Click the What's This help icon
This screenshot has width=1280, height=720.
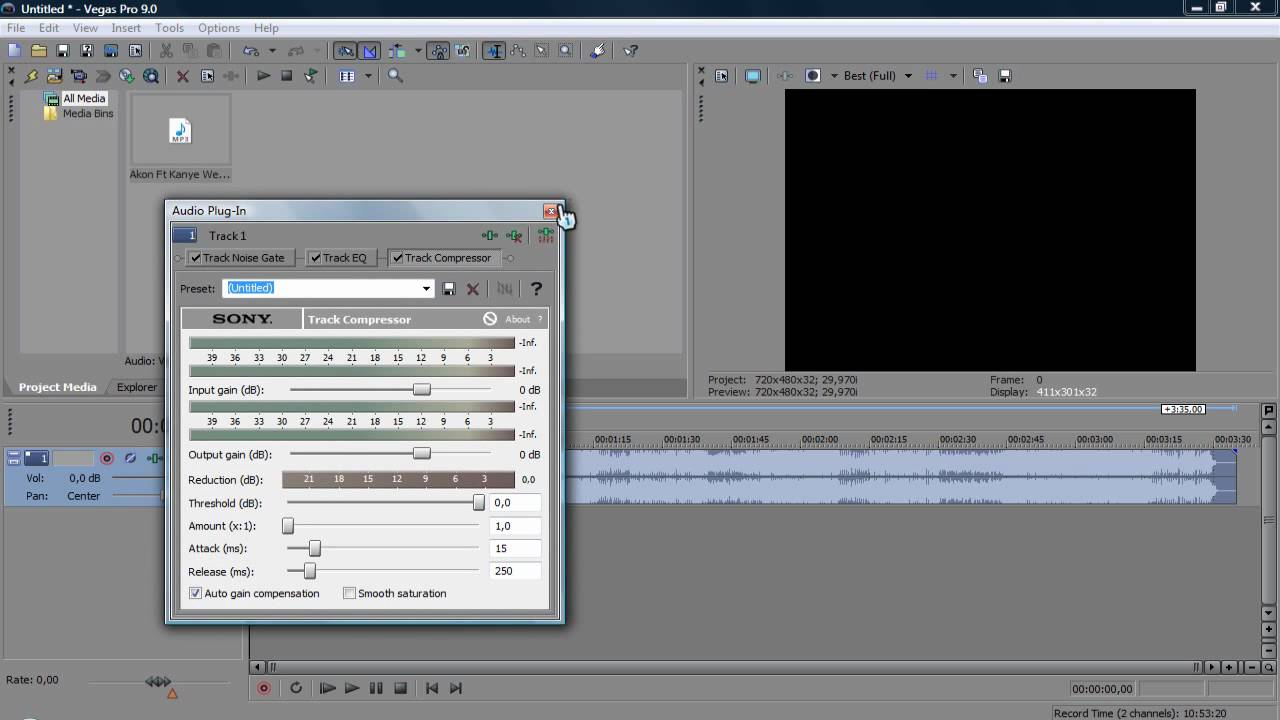(631, 50)
